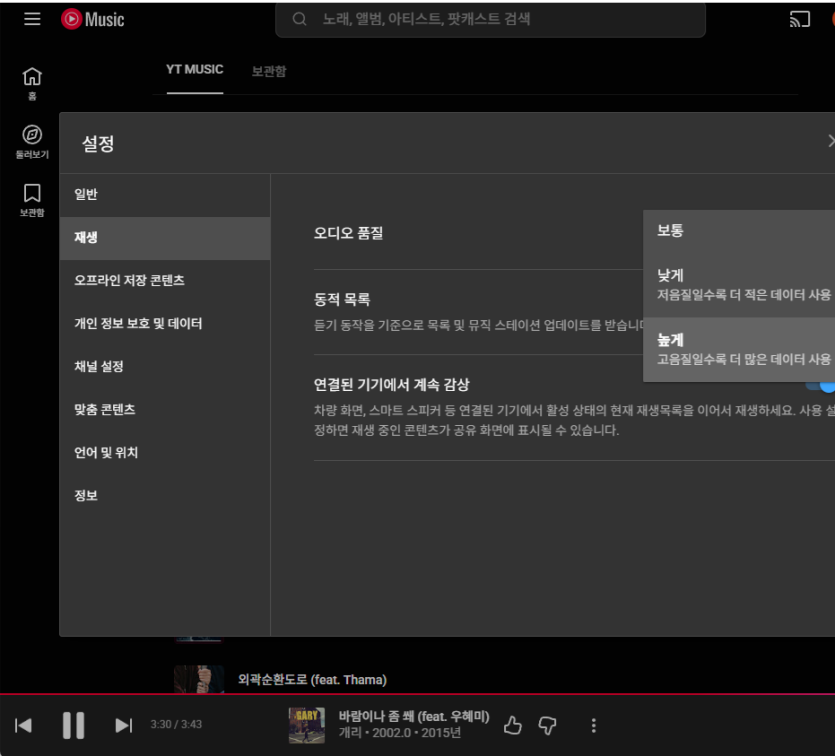The height and width of the screenshot is (756, 835).
Task: Click GARY album art in player bar
Action: (x=306, y=725)
